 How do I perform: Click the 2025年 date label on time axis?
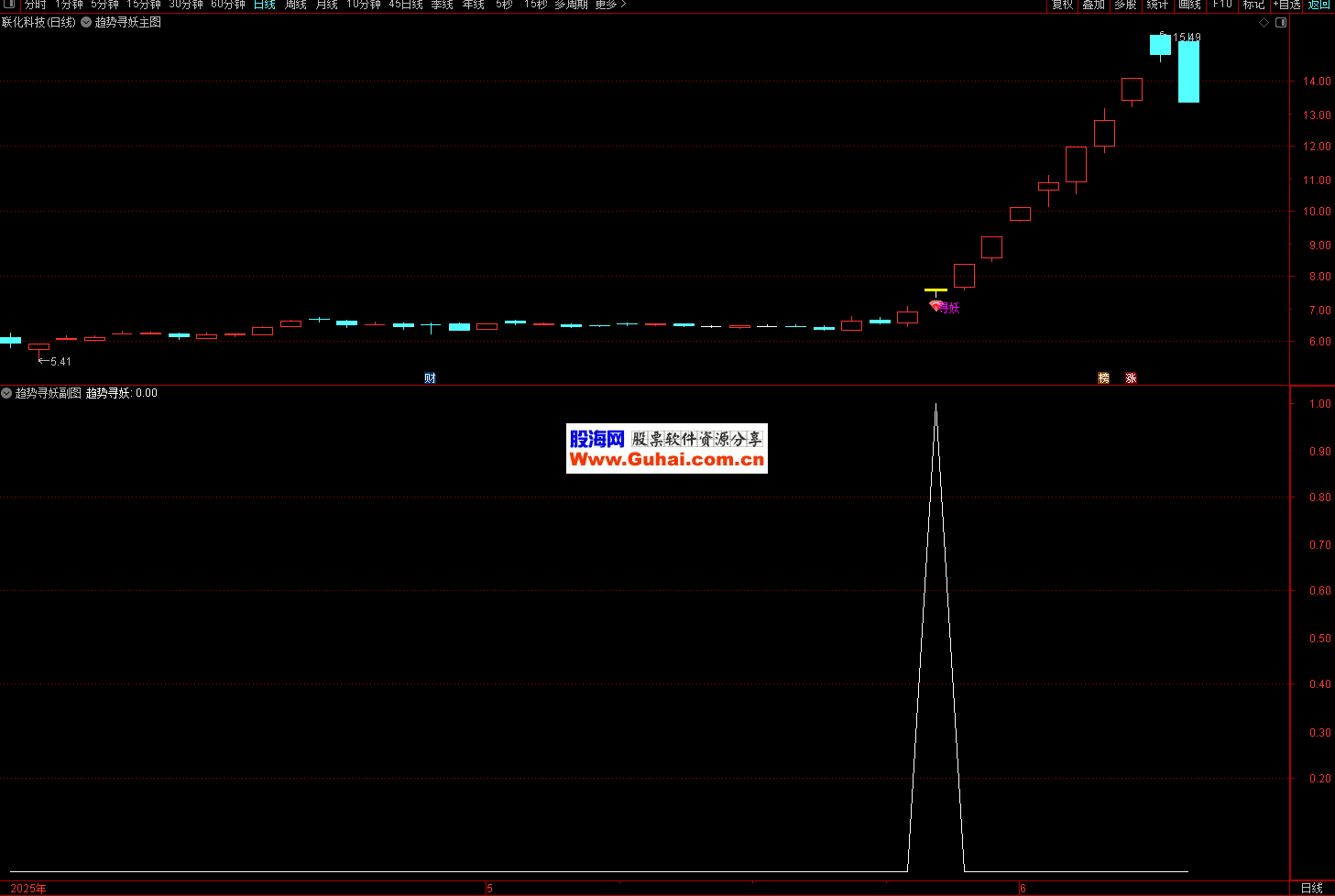28,889
